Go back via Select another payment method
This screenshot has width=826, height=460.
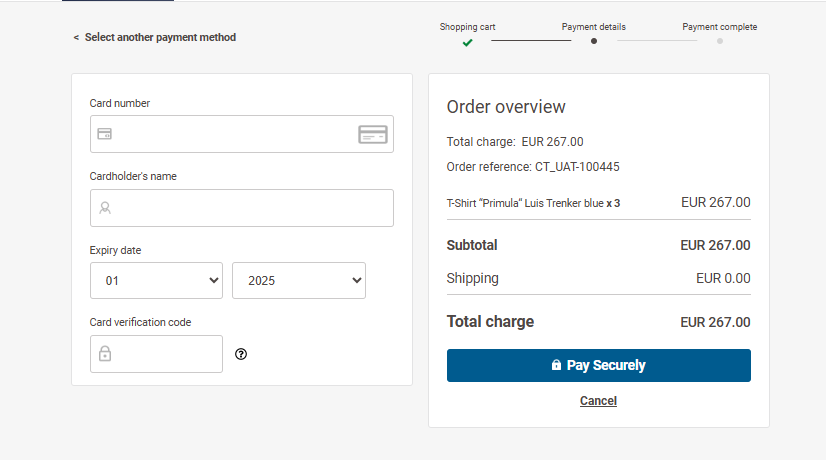pos(160,37)
